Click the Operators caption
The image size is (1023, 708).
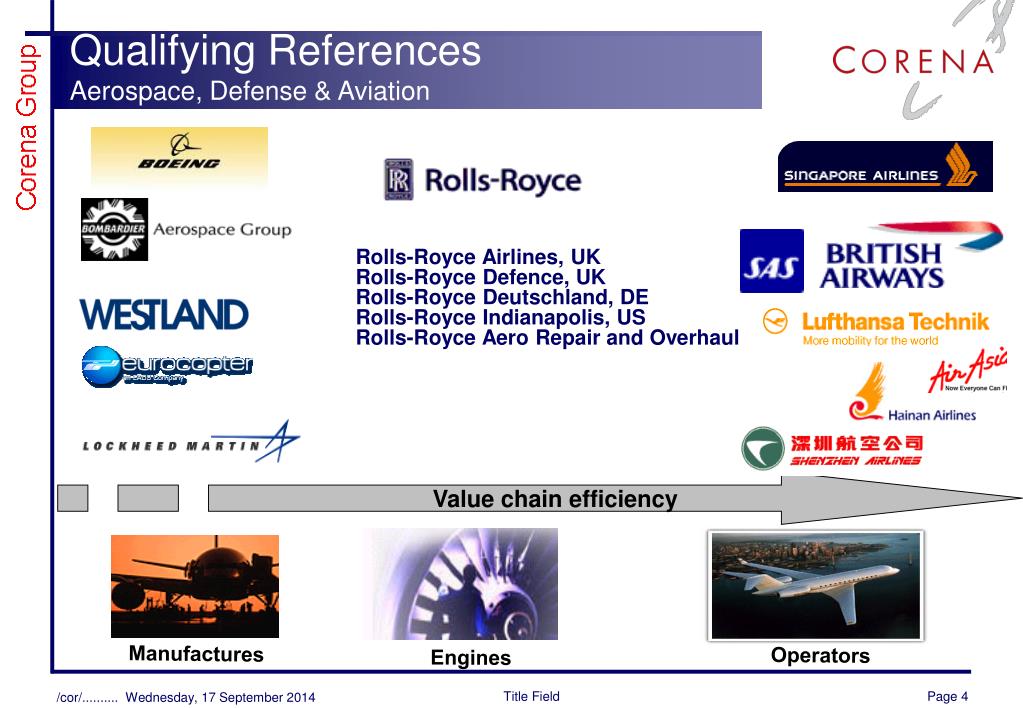[820, 655]
